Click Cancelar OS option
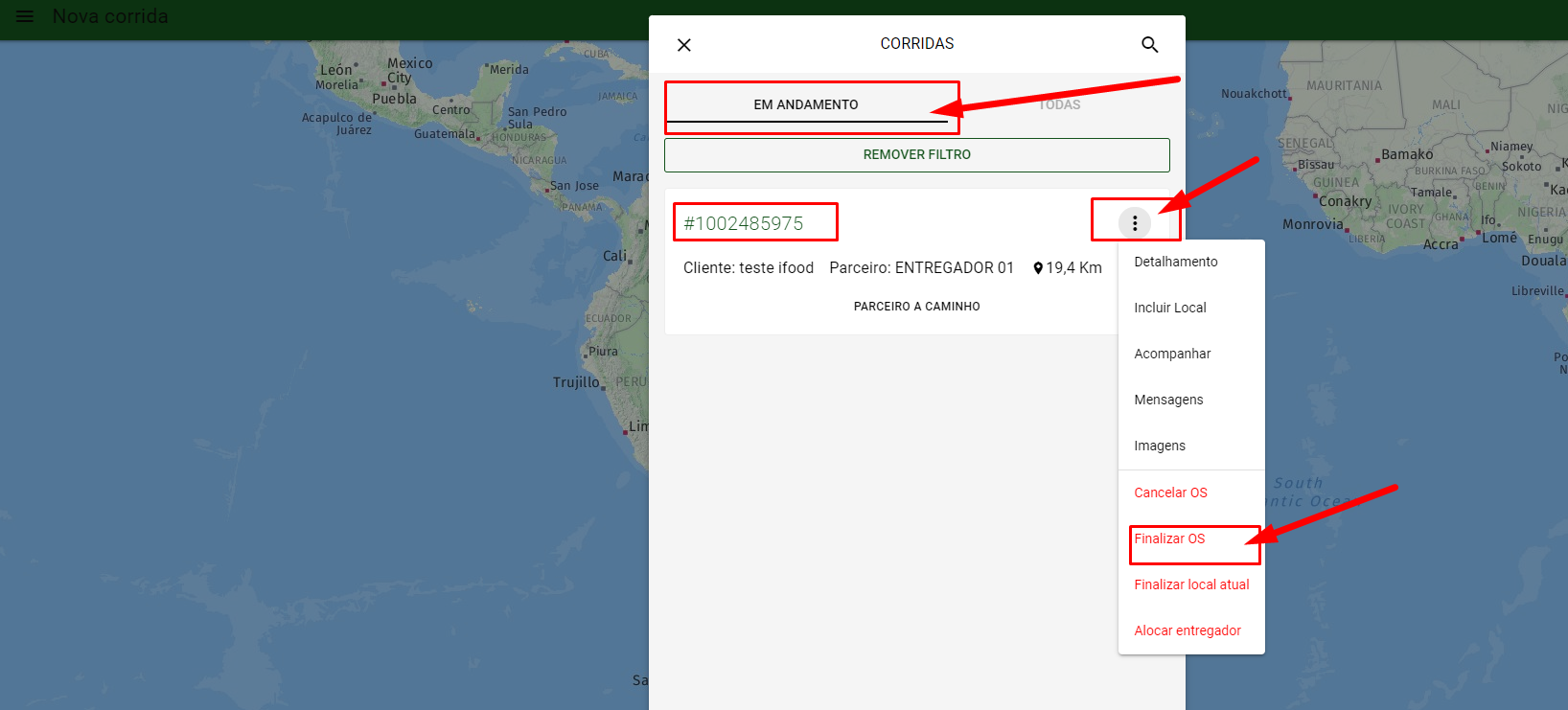1568x710 pixels. tap(1191, 492)
